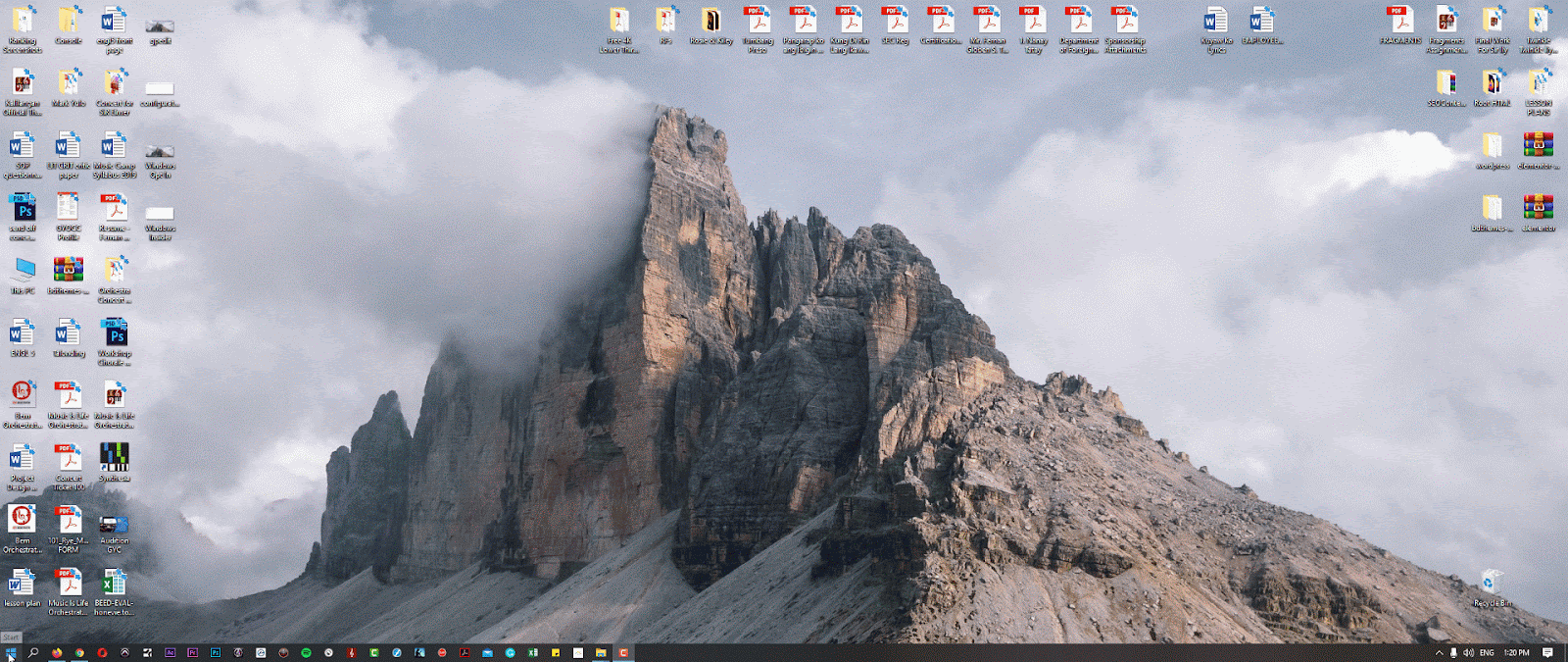
Task: Select the ENGL 5 Word document
Action: 22,337
